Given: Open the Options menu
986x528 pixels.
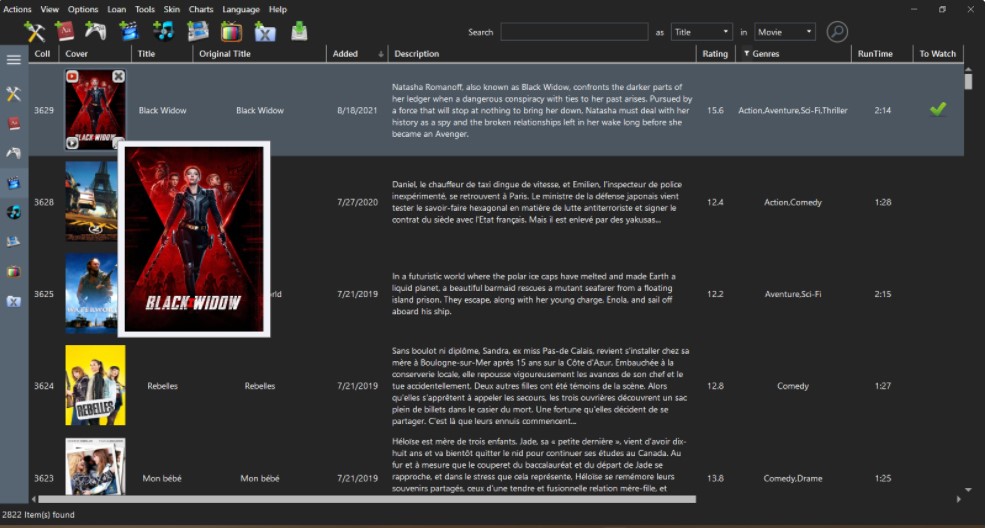Looking at the screenshot, I should pos(83,9).
